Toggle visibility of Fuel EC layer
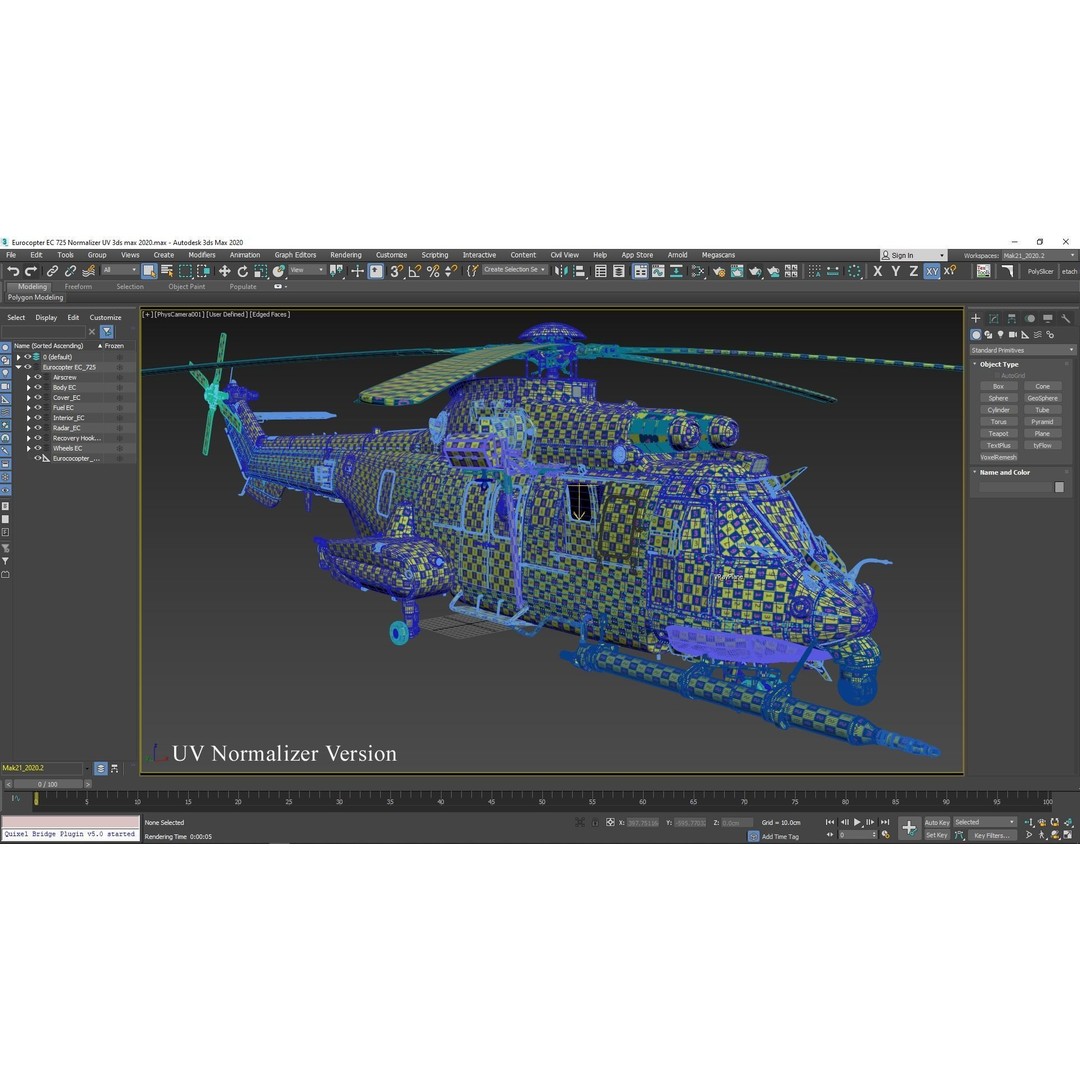The height and width of the screenshot is (1080, 1080). pos(38,408)
